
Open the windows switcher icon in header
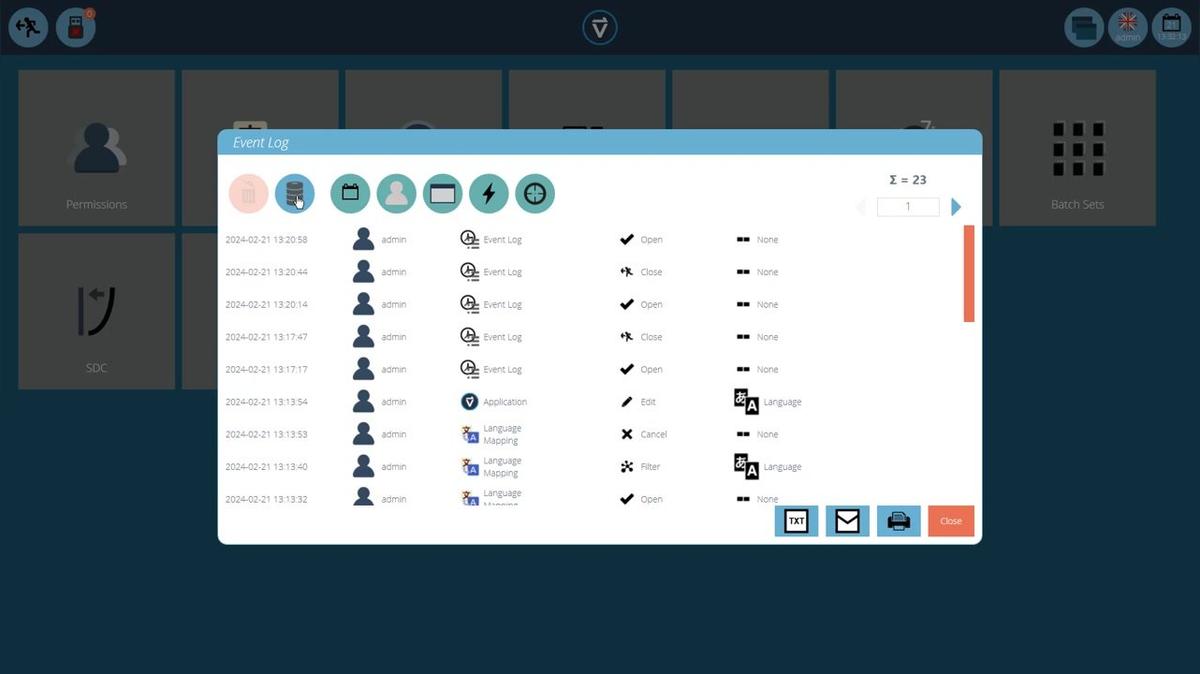tap(1084, 28)
